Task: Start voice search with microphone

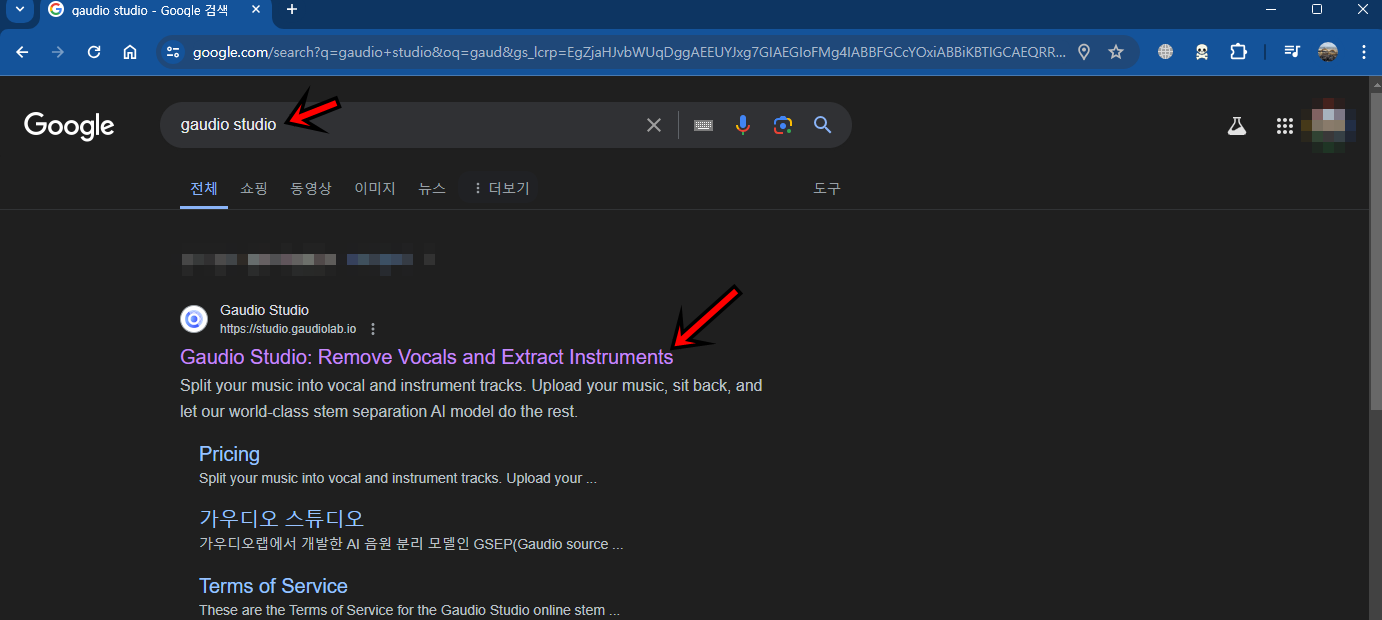Action: pos(742,125)
